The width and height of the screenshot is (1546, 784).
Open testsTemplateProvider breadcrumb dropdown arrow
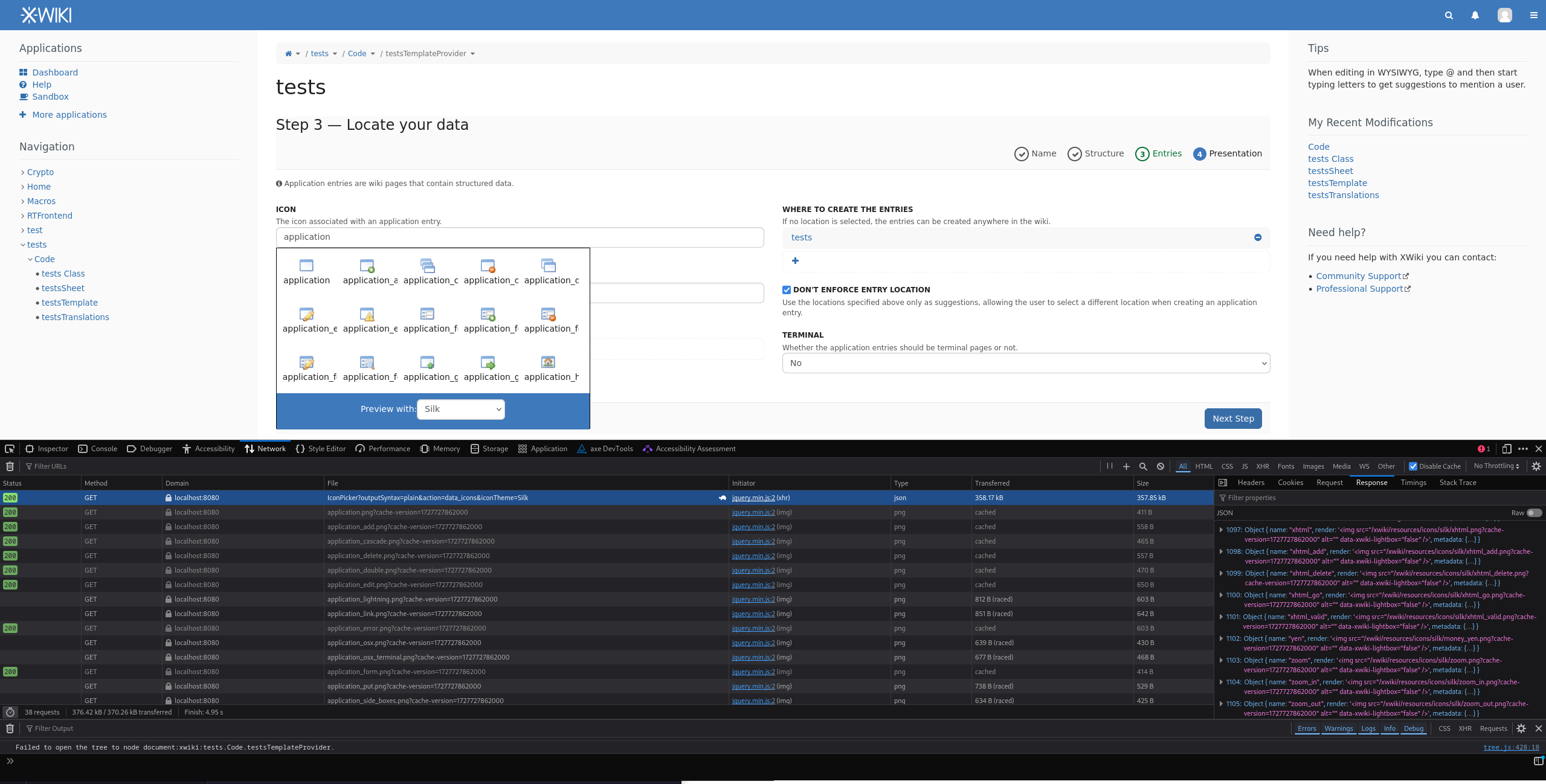(x=472, y=54)
